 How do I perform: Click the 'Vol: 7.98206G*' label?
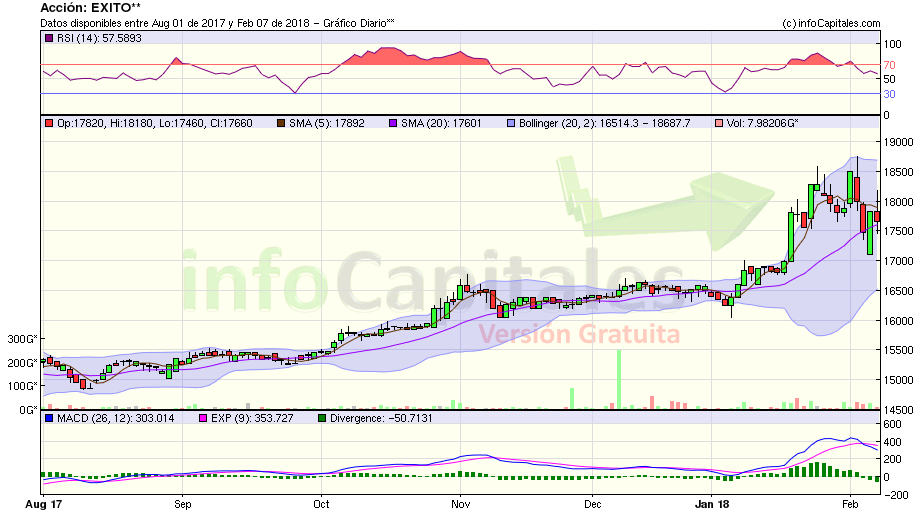pyautogui.click(x=763, y=123)
